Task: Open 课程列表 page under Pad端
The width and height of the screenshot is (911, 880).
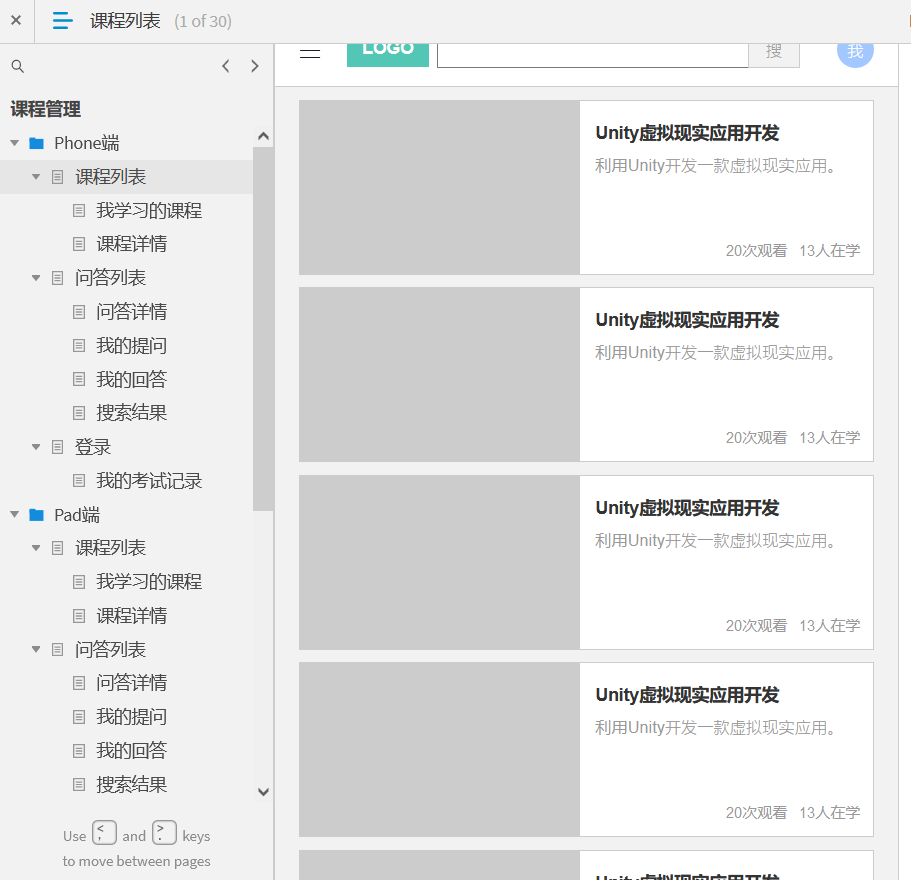Action: [x=110, y=548]
